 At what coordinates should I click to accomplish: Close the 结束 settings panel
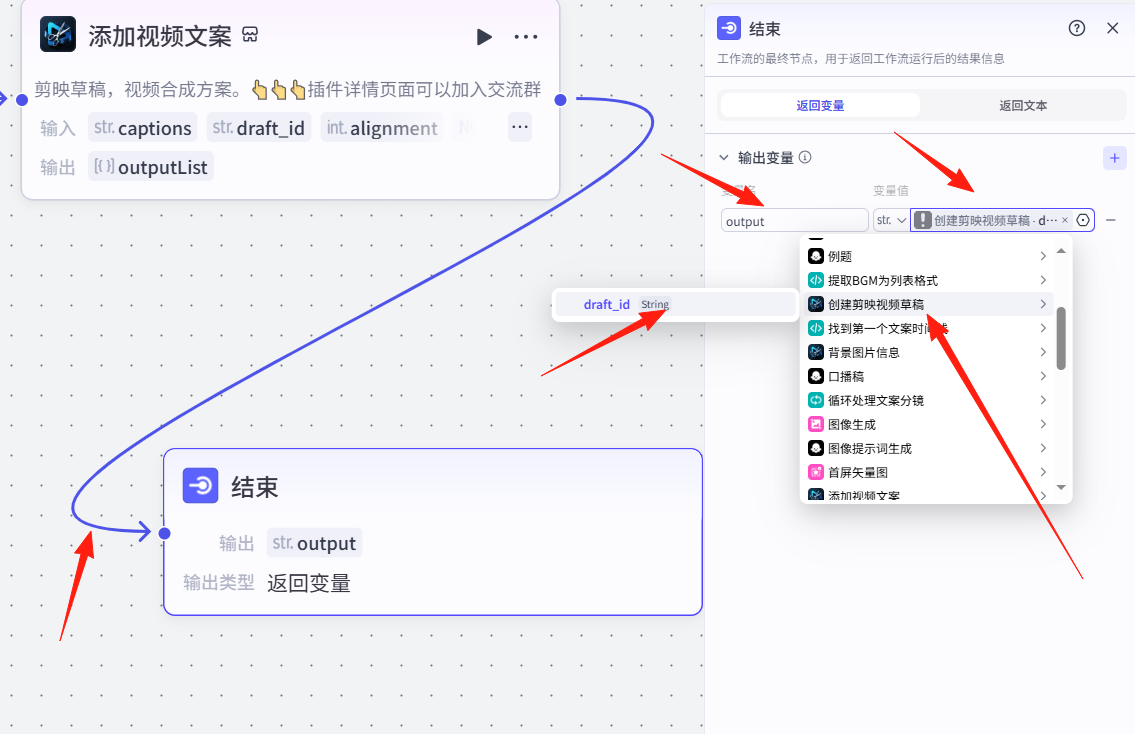coord(1112,28)
